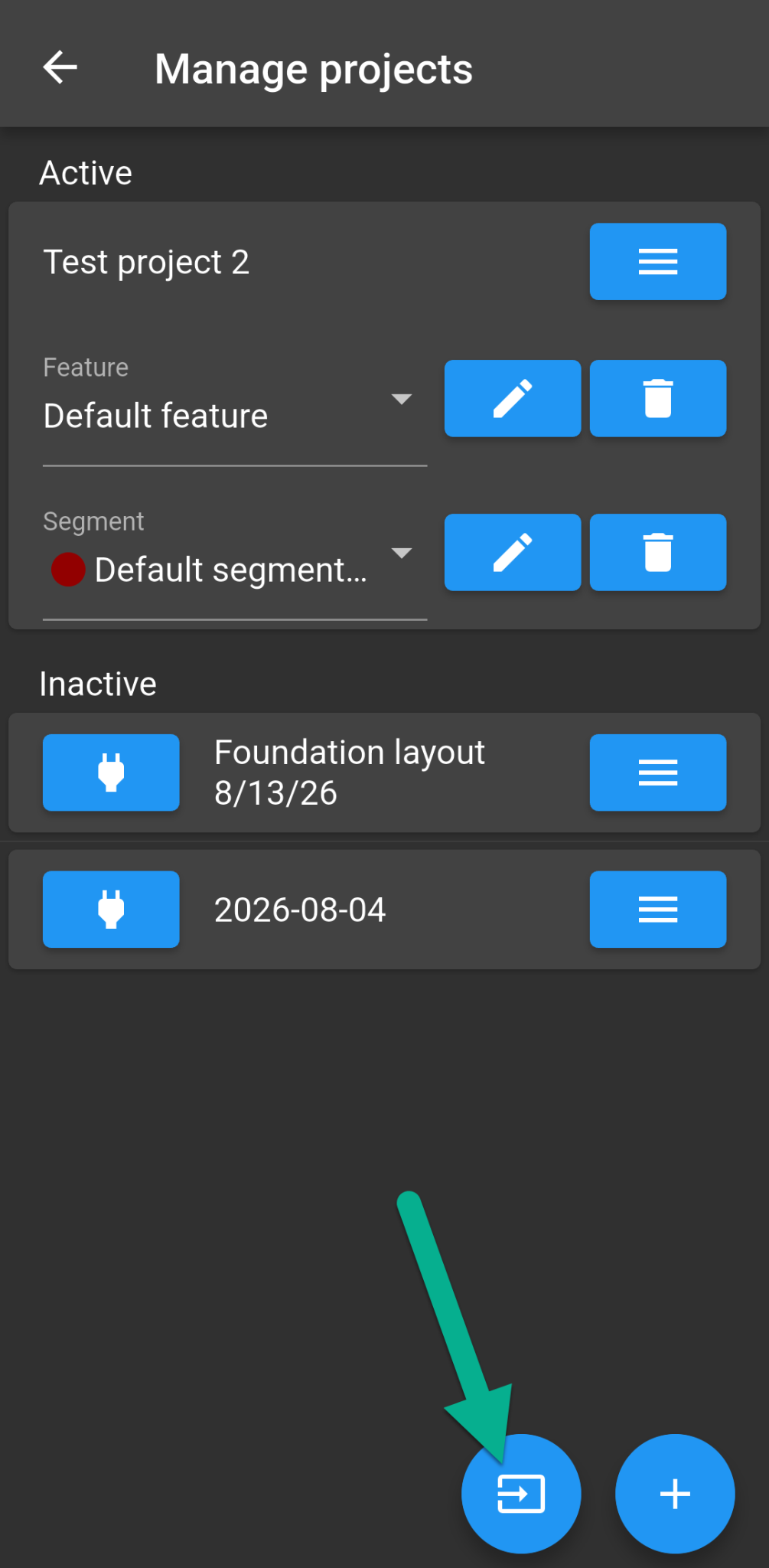Open the Default segment field text
Screen dimensions: 769x1568
click(231, 570)
